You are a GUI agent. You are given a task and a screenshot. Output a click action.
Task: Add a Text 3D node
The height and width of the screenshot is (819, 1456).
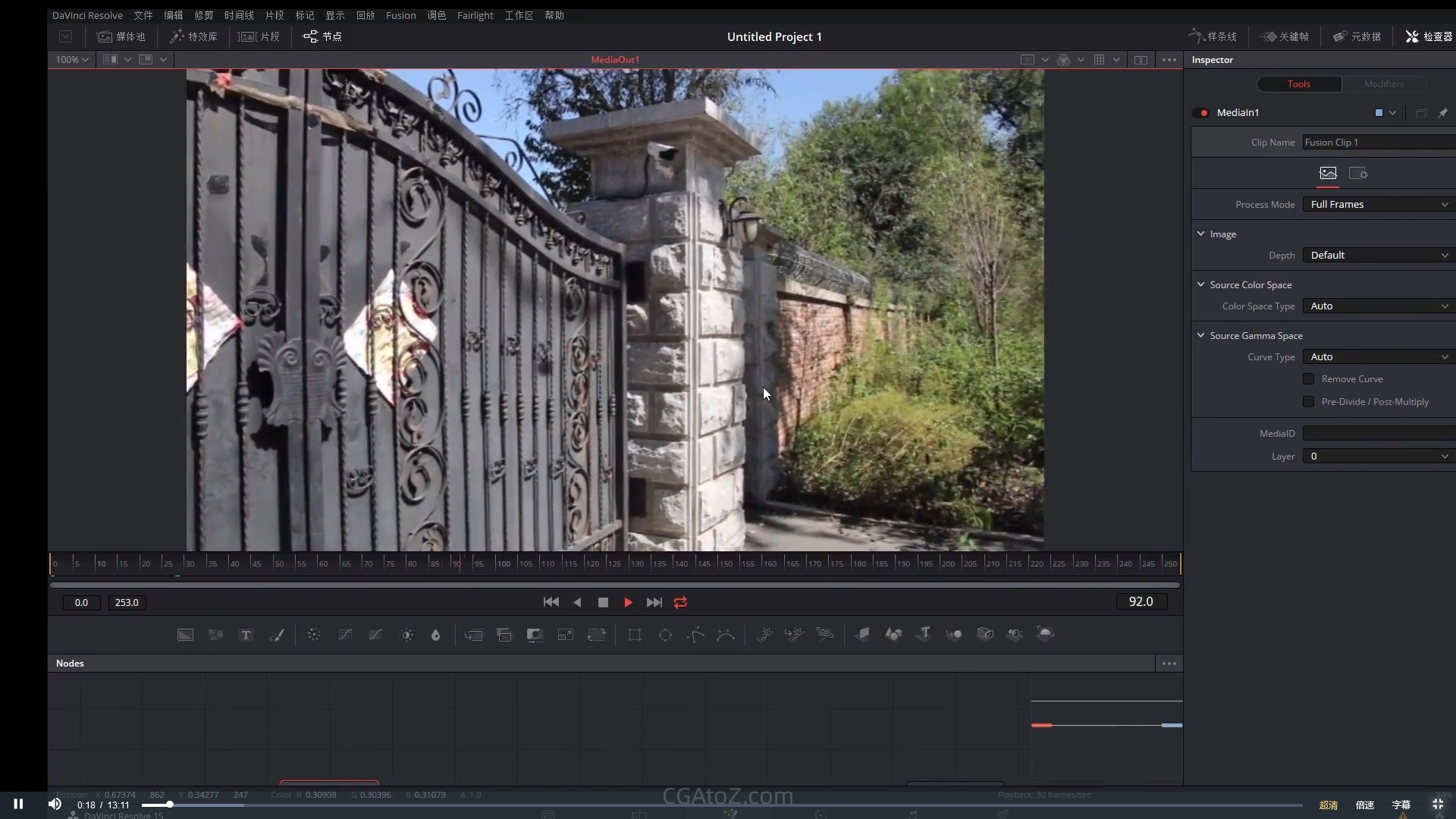pos(924,634)
